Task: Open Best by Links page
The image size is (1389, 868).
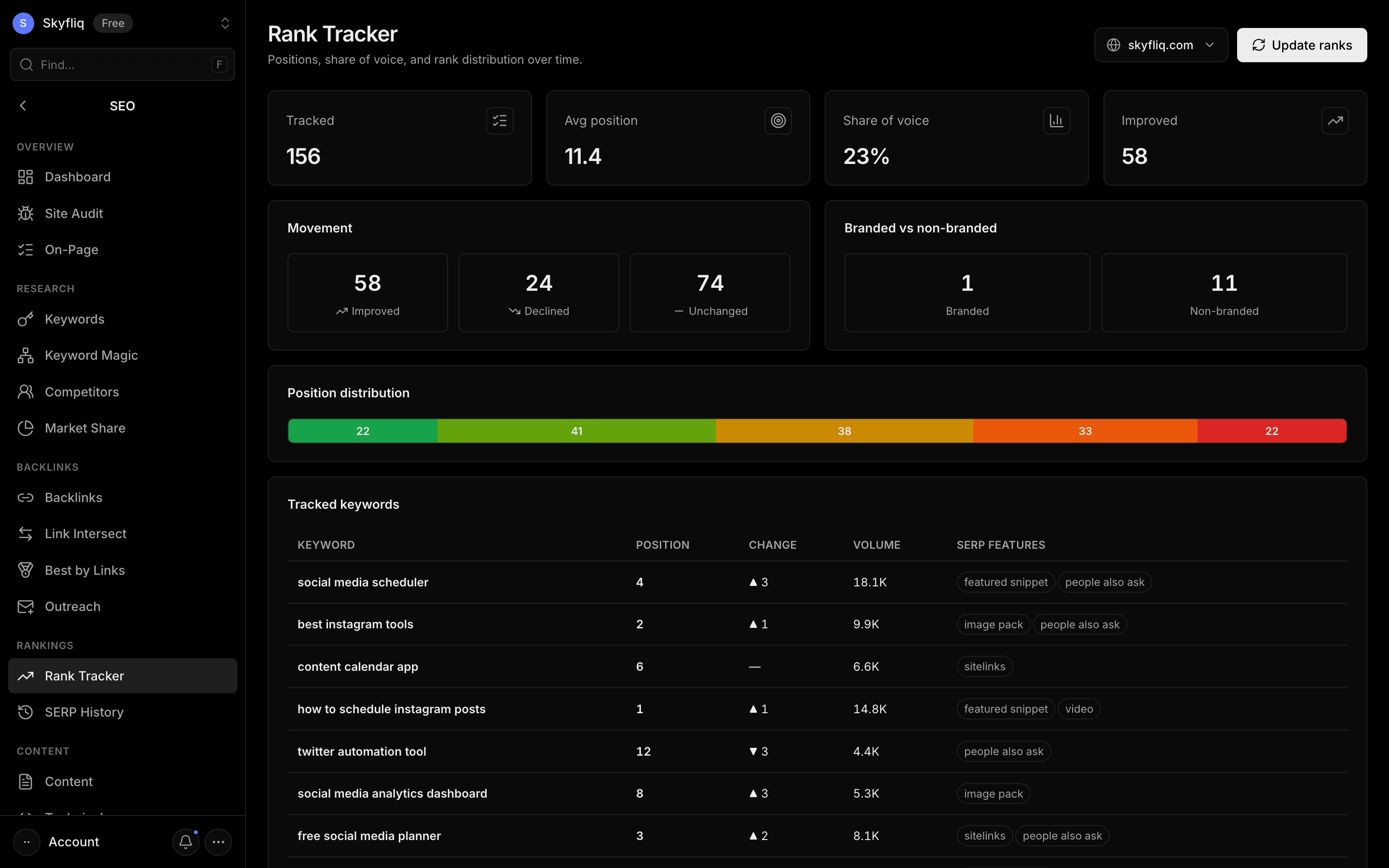Action: coord(122,570)
